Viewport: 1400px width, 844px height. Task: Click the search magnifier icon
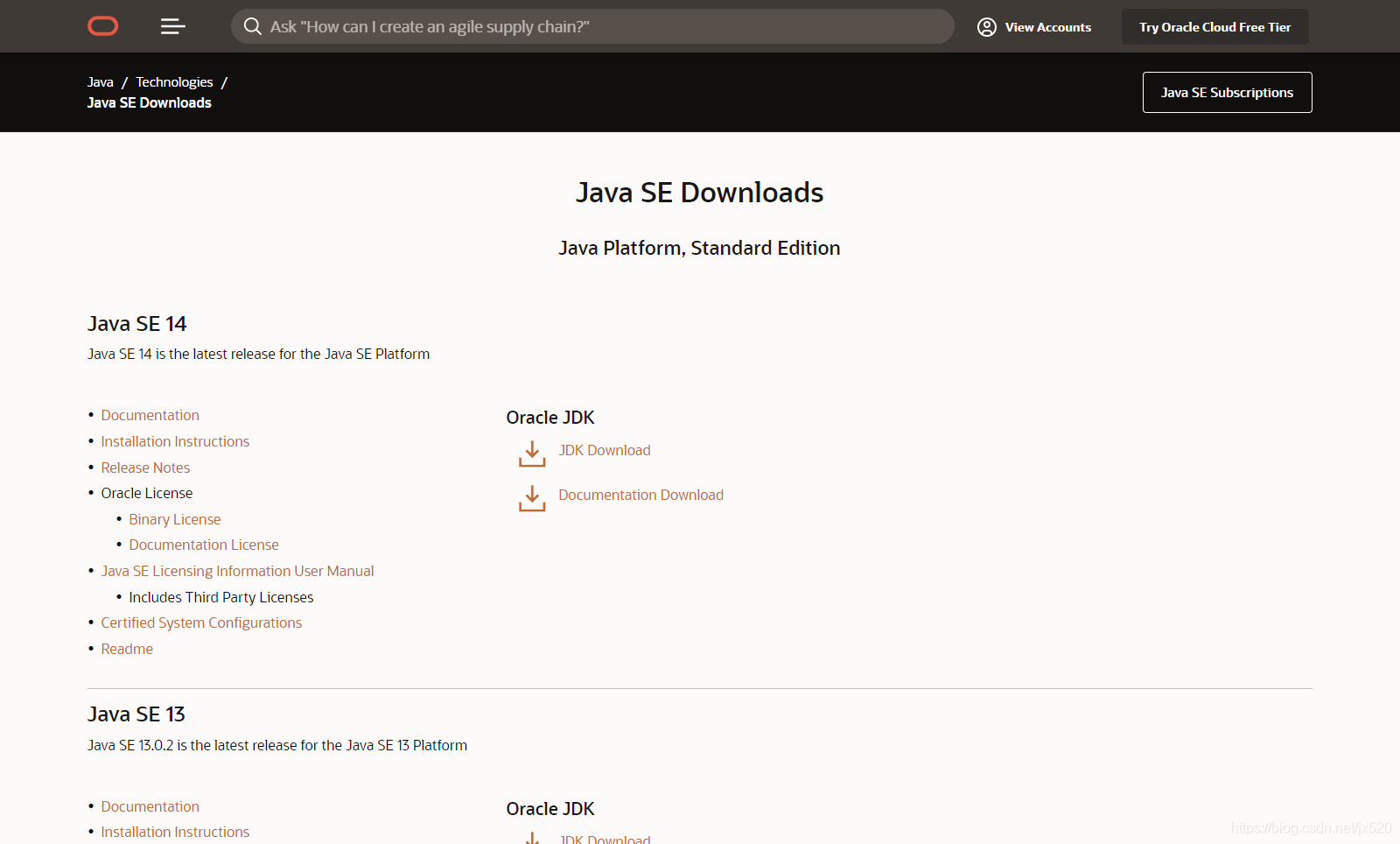click(x=252, y=26)
